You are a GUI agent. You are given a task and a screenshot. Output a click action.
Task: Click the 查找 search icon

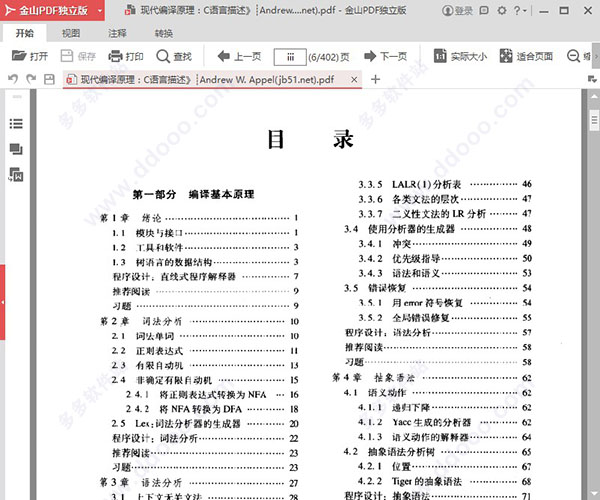click(x=163, y=56)
